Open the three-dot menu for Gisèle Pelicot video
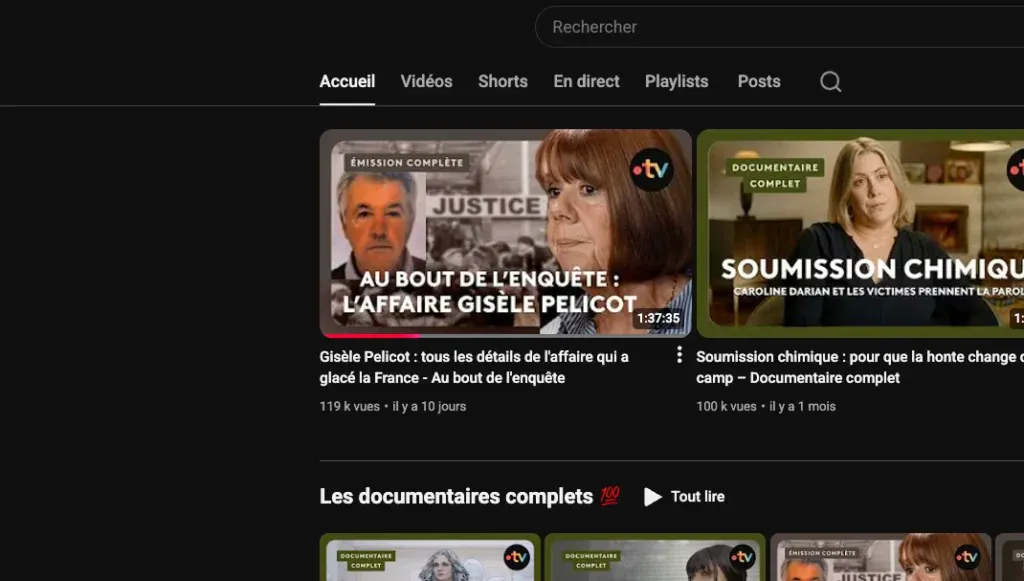This screenshot has width=1024, height=581. coord(679,354)
